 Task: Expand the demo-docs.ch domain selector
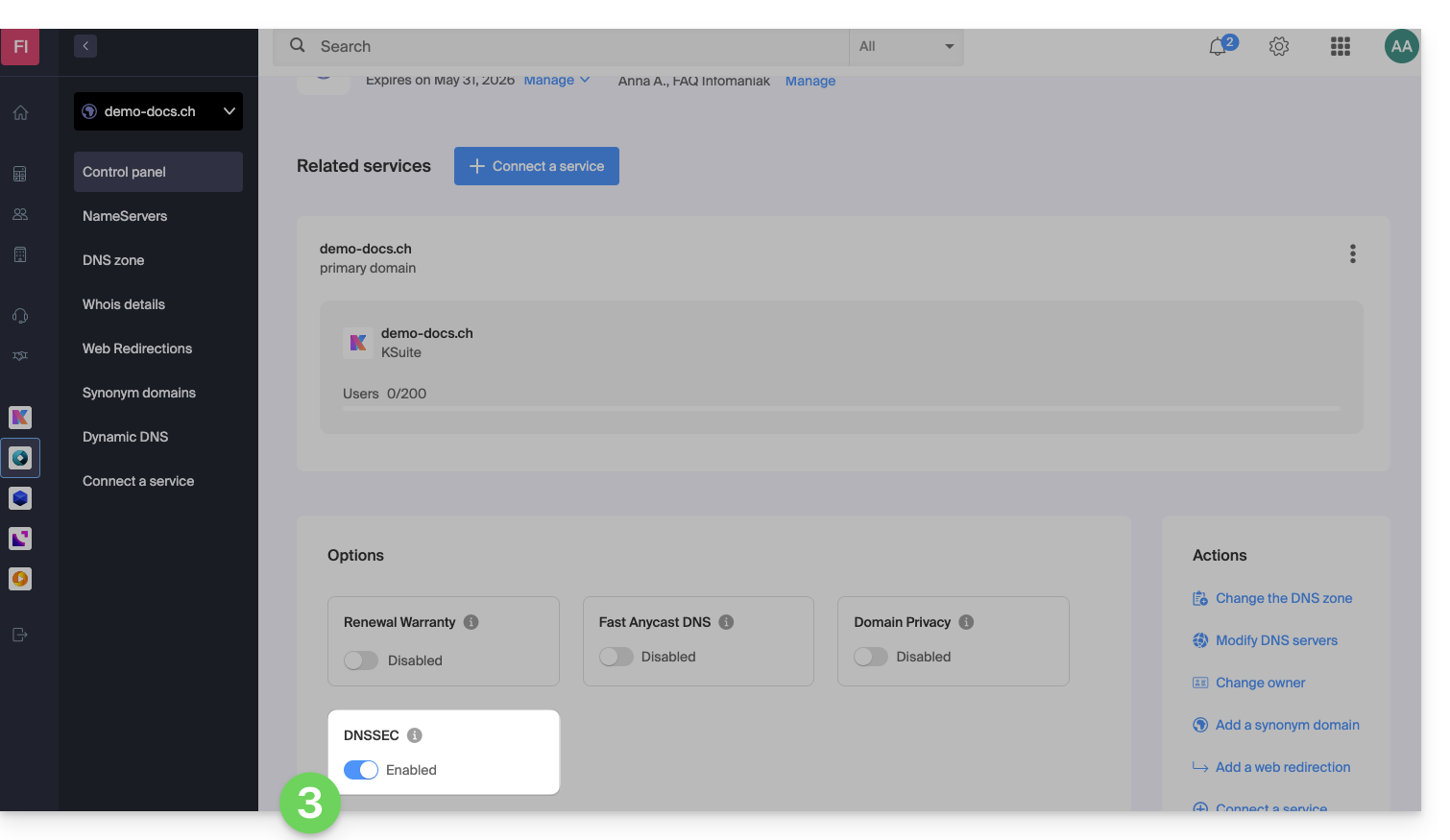point(158,111)
